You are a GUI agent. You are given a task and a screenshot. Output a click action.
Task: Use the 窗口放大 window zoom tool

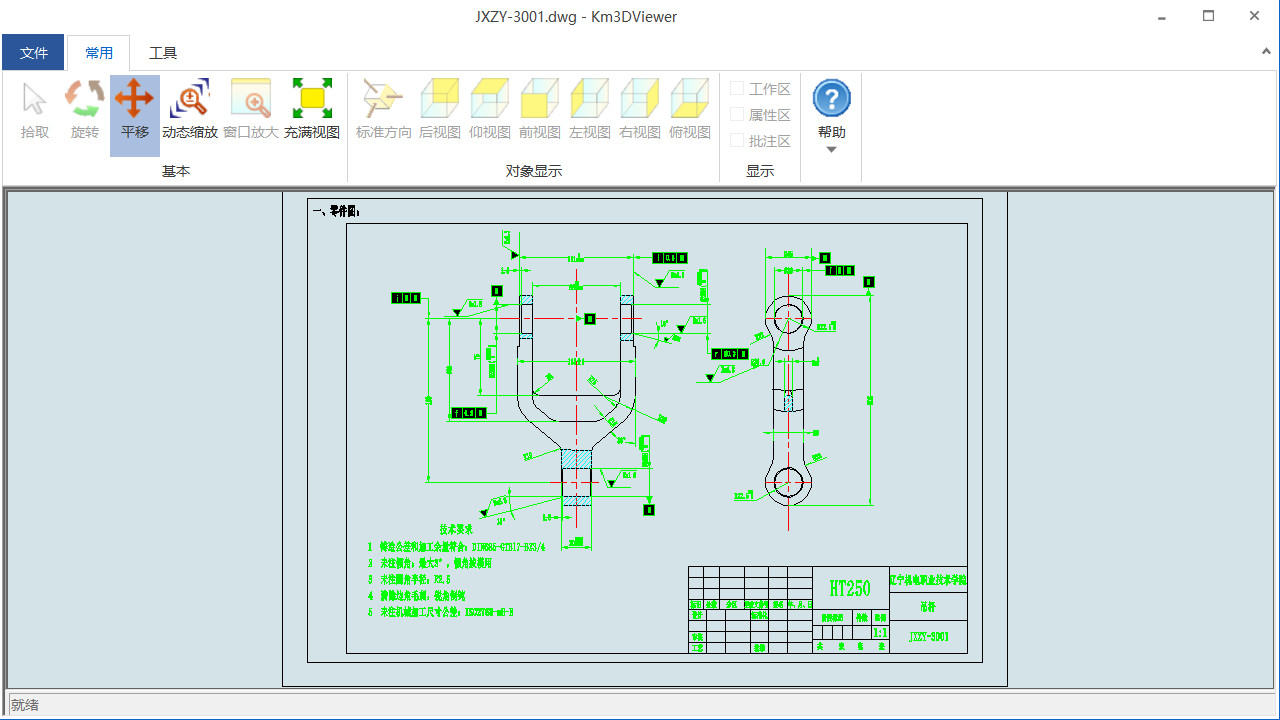pos(251,108)
